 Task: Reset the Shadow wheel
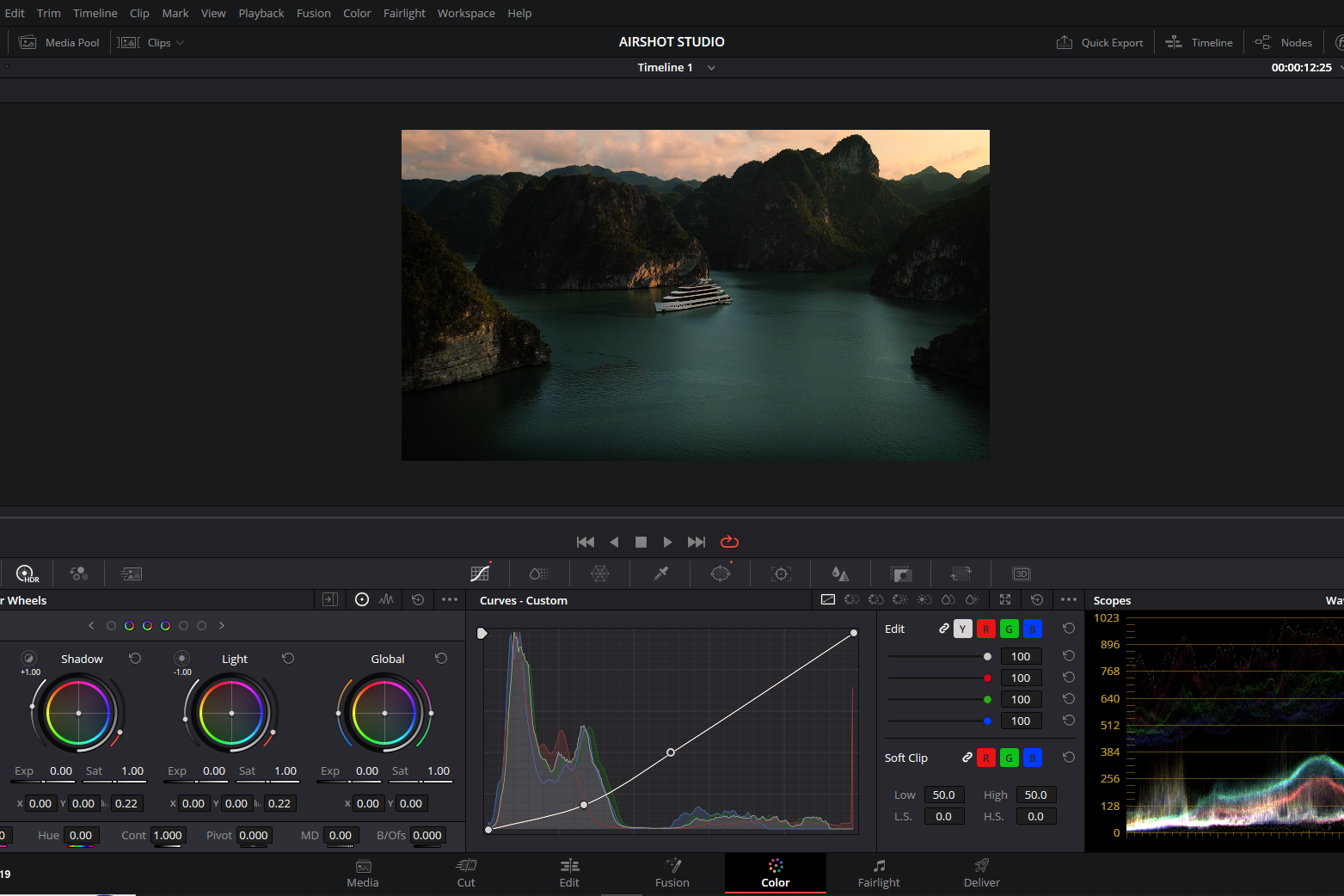pos(135,659)
